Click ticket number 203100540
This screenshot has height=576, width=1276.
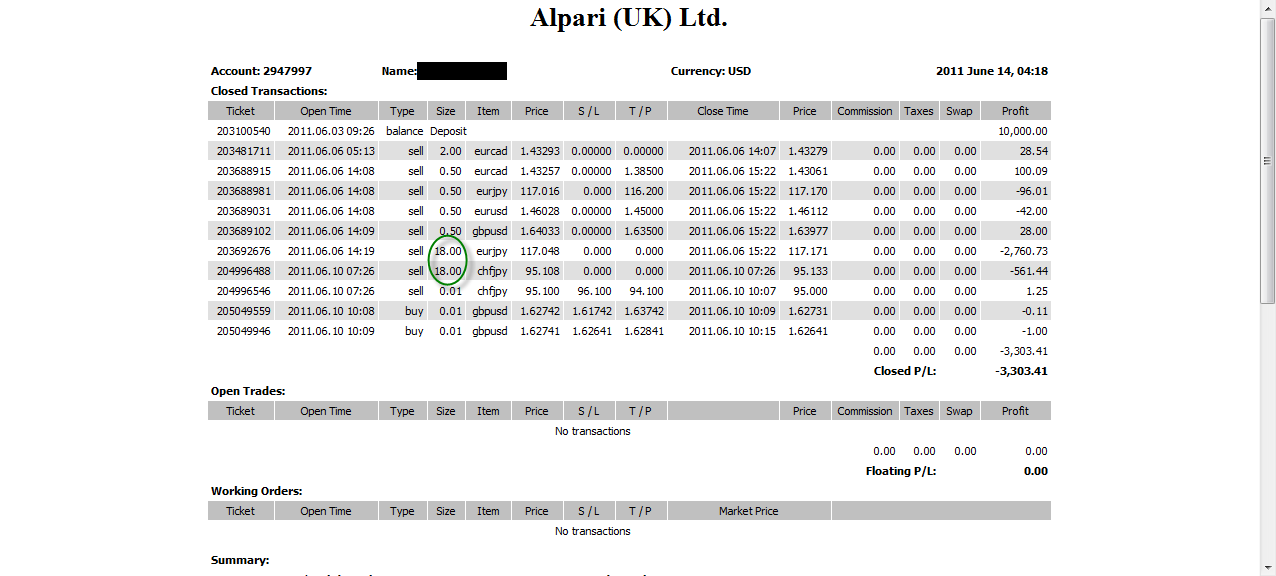pyautogui.click(x=243, y=131)
